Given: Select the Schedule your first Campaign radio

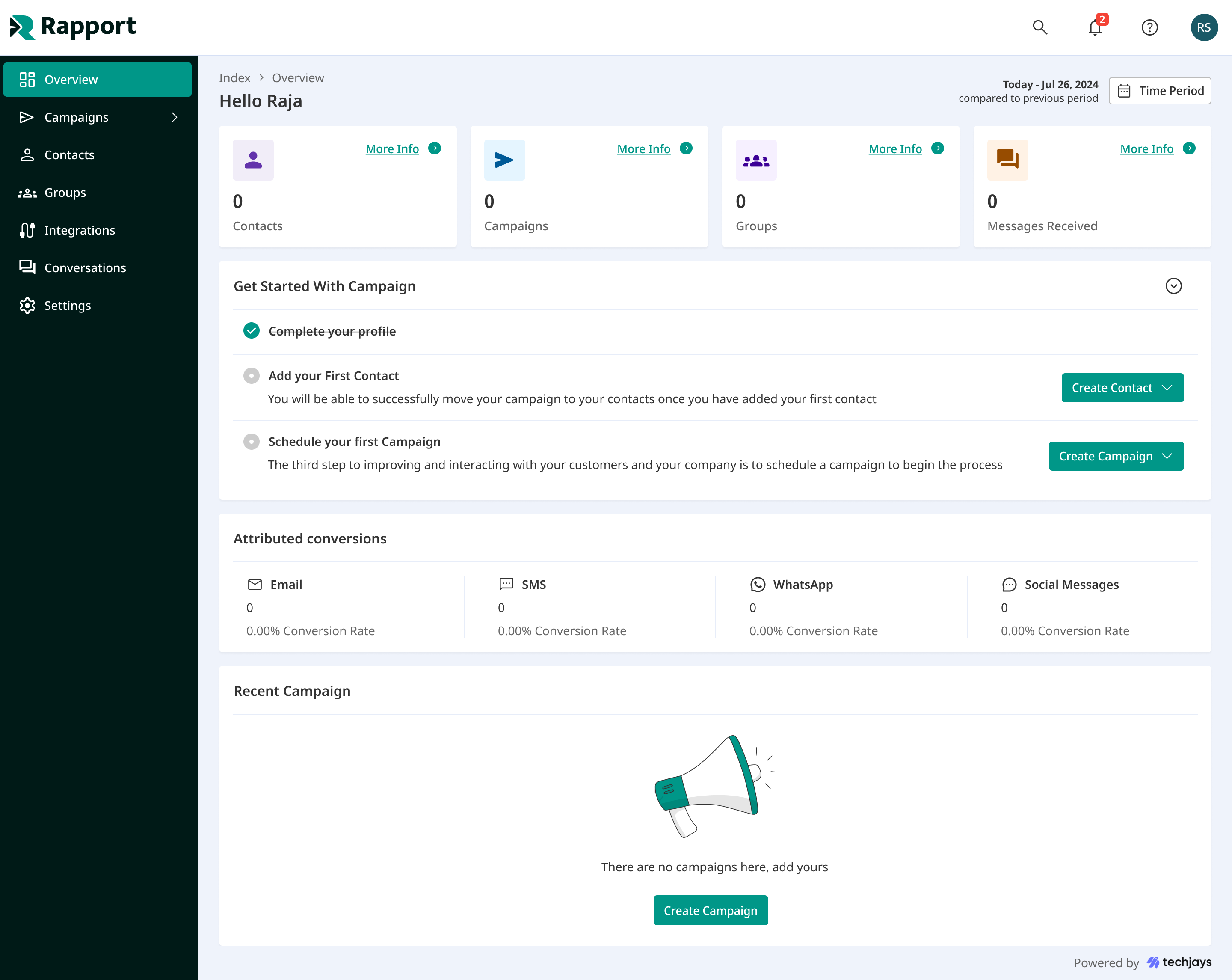Looking at the screenshot, I should pyautogui.click(x=252, y=441).
